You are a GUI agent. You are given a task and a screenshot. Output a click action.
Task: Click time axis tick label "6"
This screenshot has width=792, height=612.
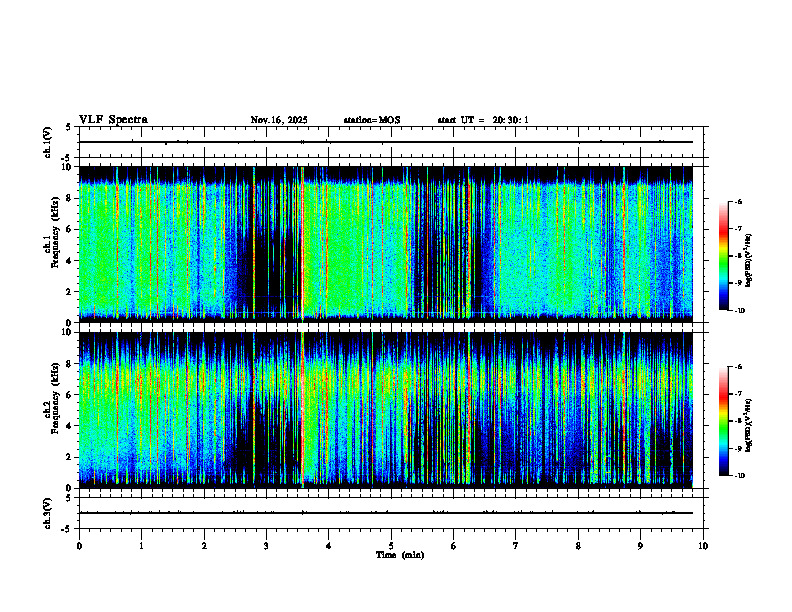tap(454, 546)
